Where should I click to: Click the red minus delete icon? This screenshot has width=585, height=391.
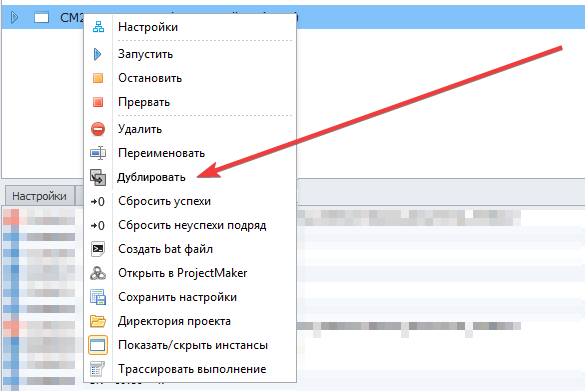tap(98, 129)
